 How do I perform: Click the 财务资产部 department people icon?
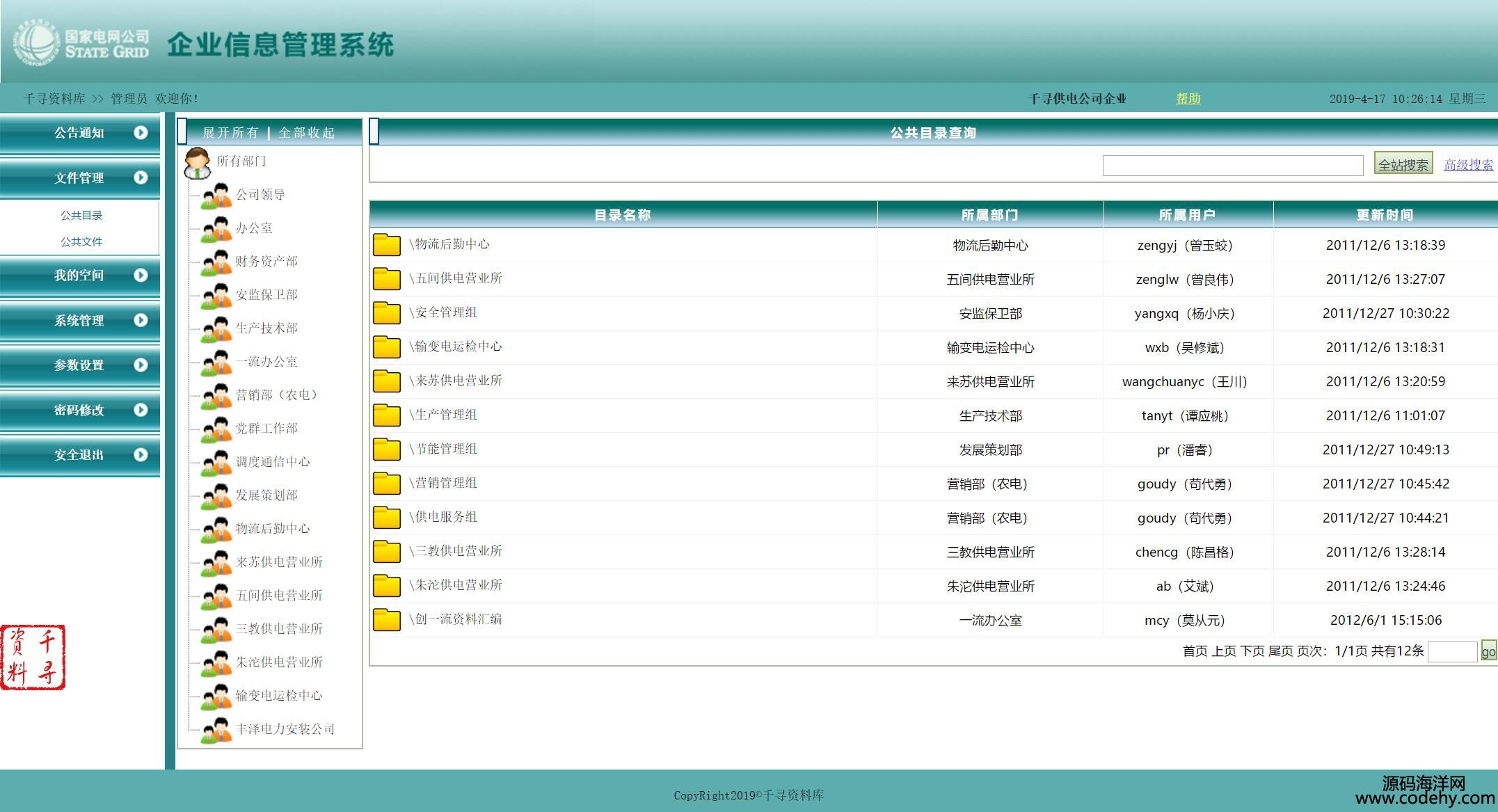tap(216, 262)
